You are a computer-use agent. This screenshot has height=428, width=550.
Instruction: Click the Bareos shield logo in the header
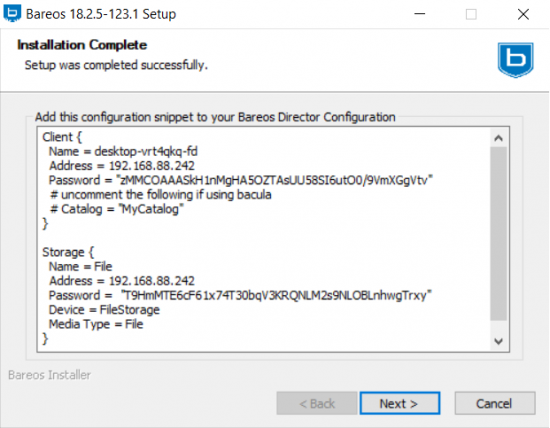click(515, 60)
